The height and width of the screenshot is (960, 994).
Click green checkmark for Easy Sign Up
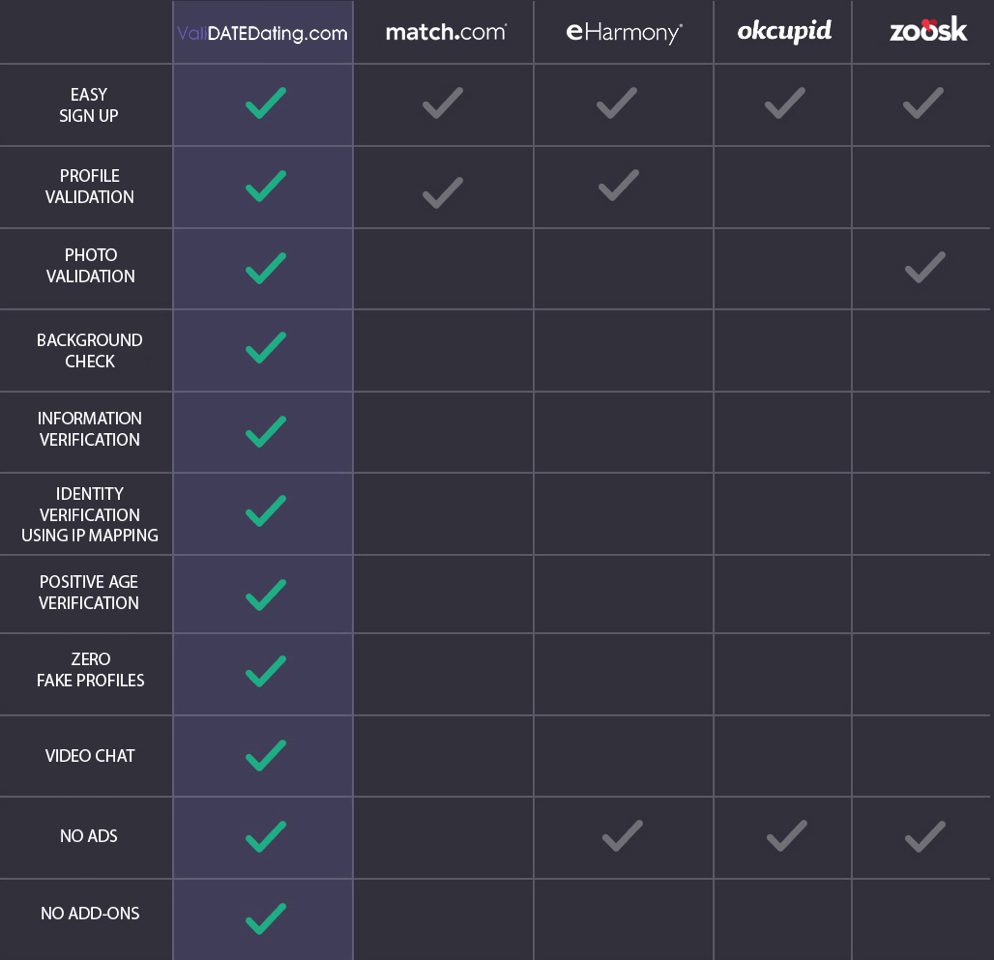pos(266,103)
